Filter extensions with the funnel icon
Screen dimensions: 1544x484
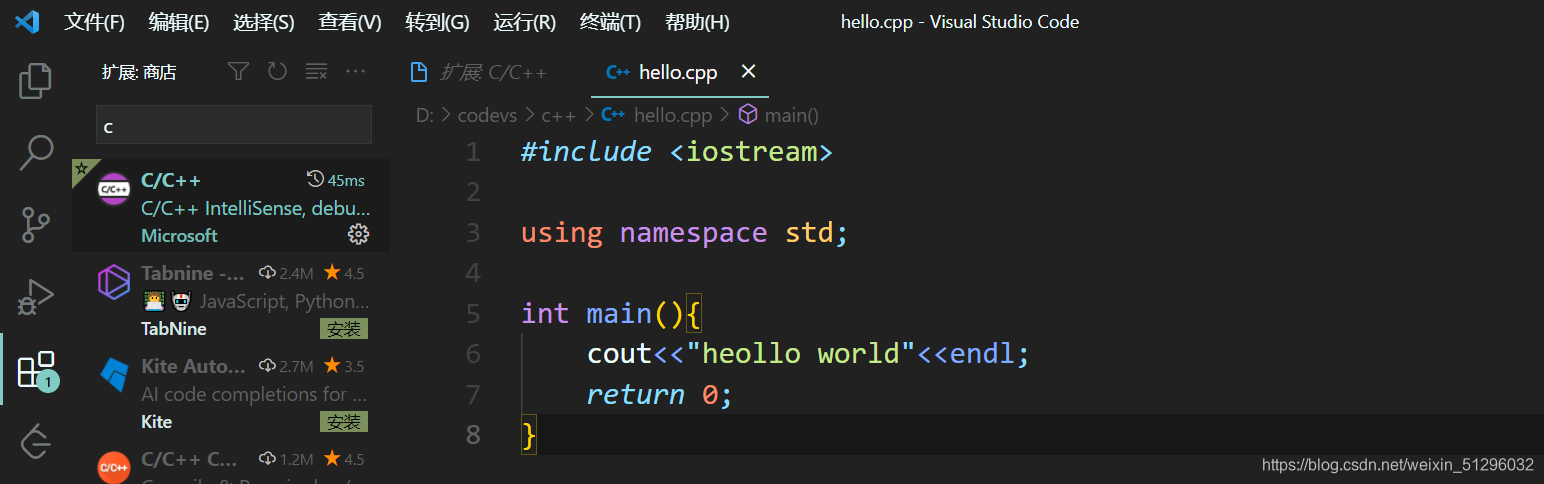click(238, 71)
